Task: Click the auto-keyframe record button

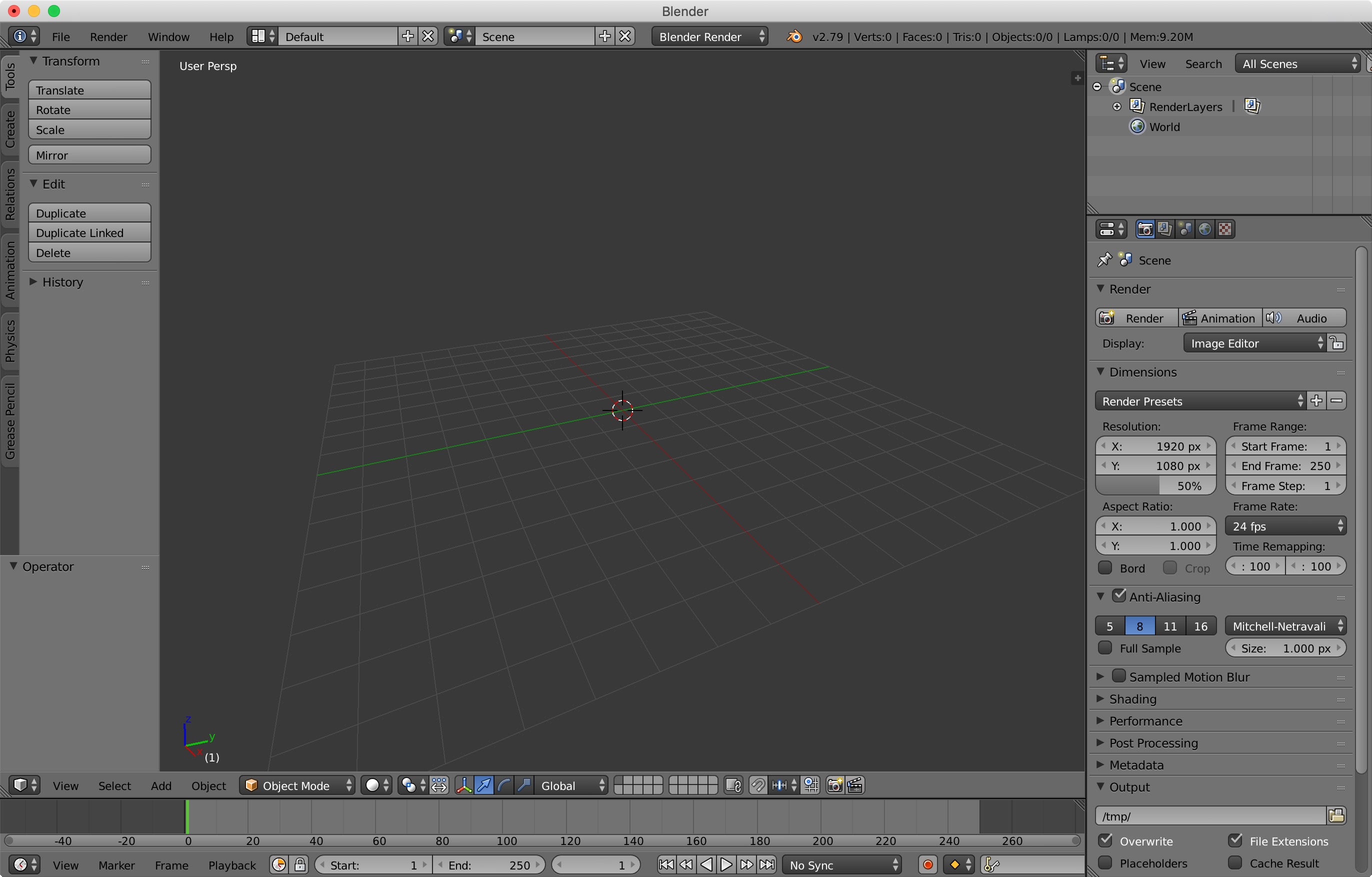Action: click(927, 864)
